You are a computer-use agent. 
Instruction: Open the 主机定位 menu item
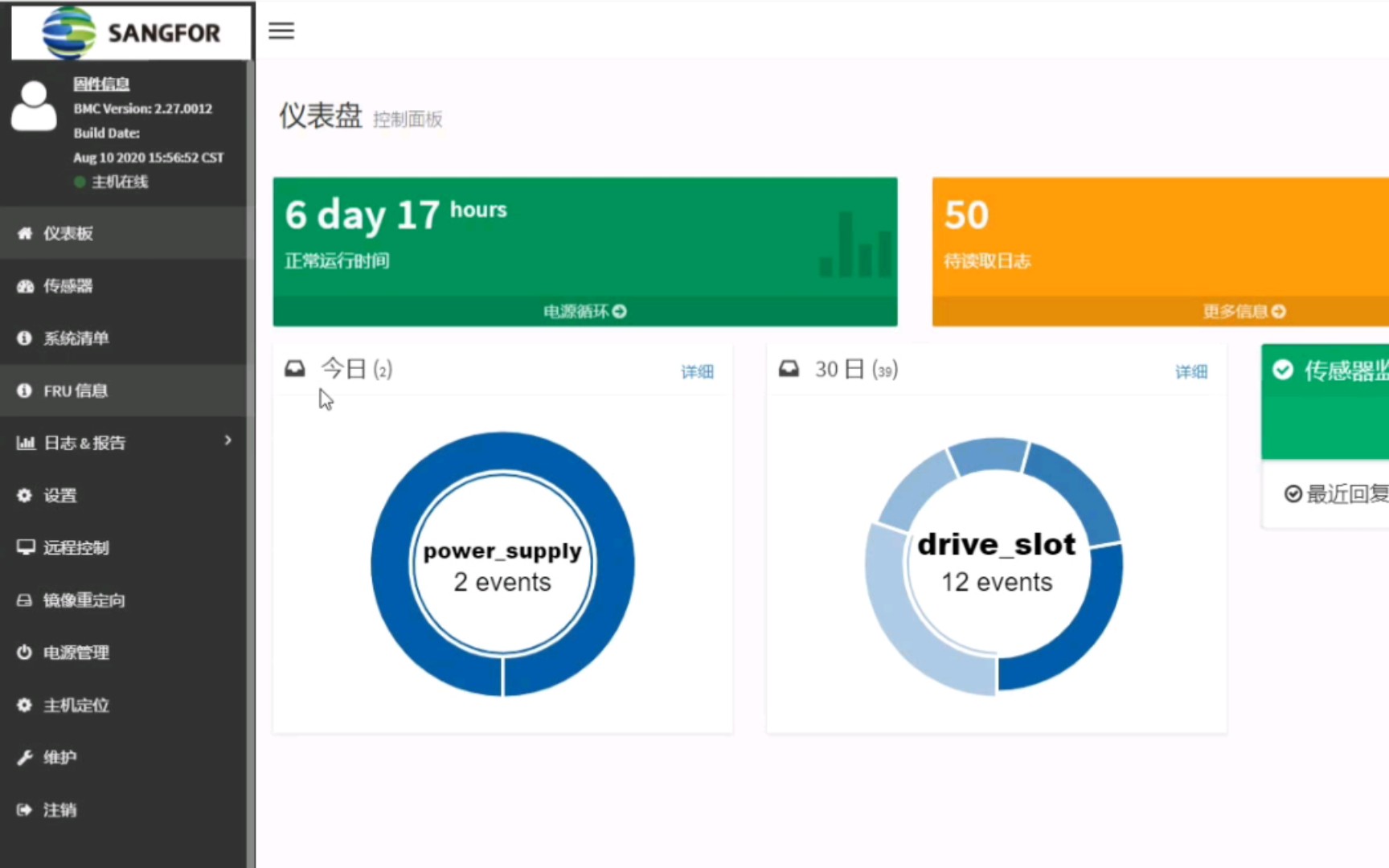click(x=123, y=705)
